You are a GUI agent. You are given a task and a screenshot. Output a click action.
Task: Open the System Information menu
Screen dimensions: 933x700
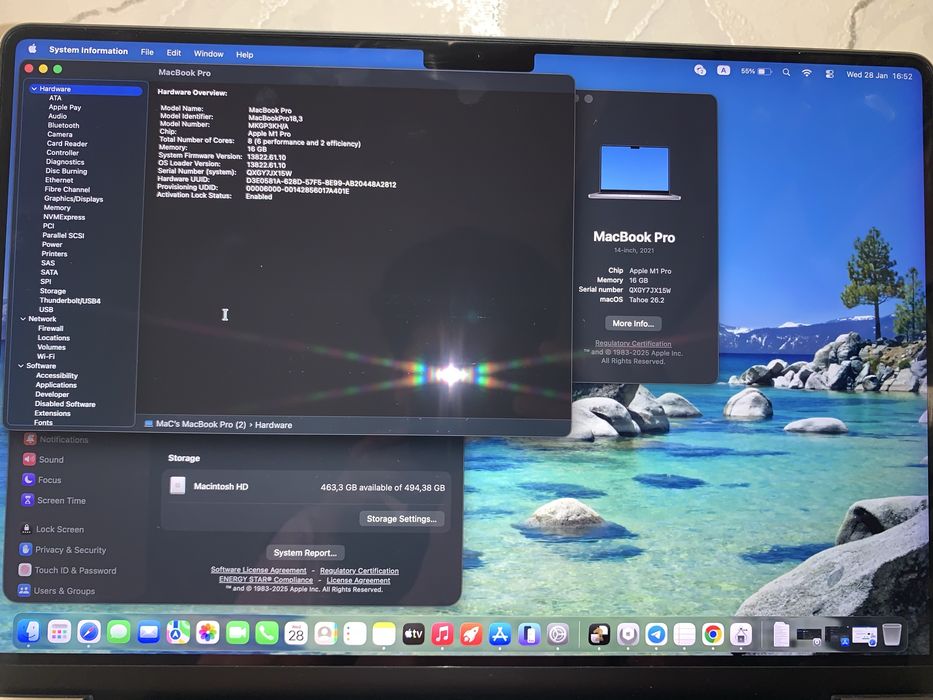tap(88, 51)
